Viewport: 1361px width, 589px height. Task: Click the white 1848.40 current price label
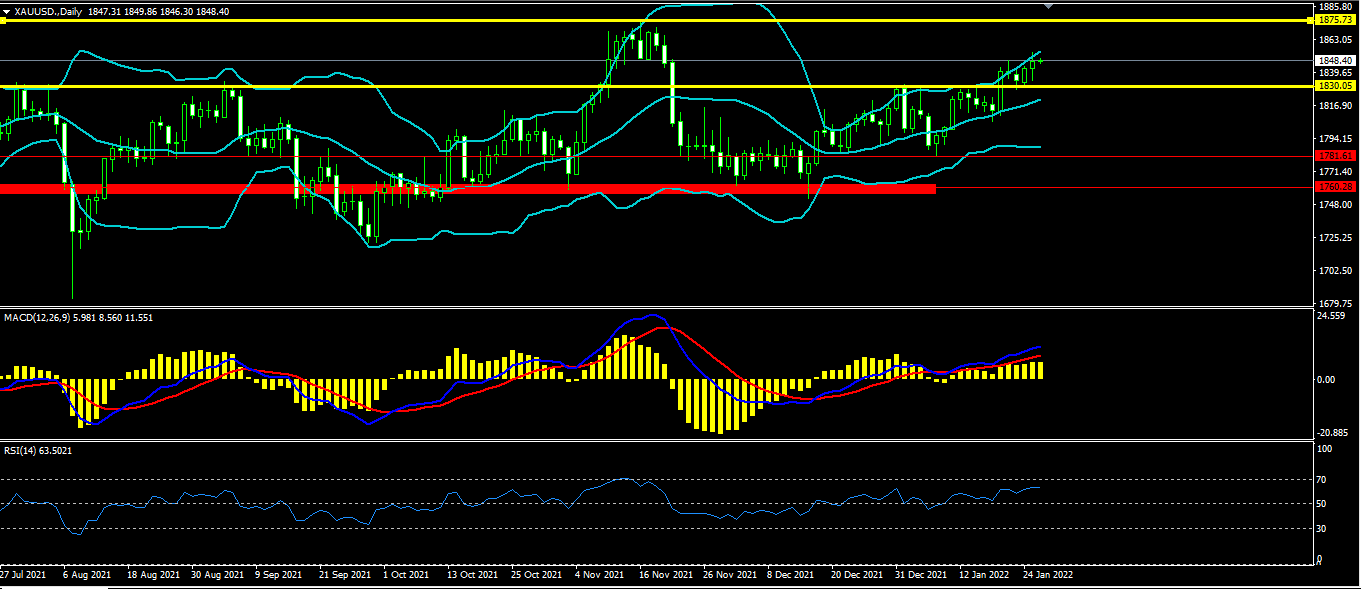click(1335, 60)
